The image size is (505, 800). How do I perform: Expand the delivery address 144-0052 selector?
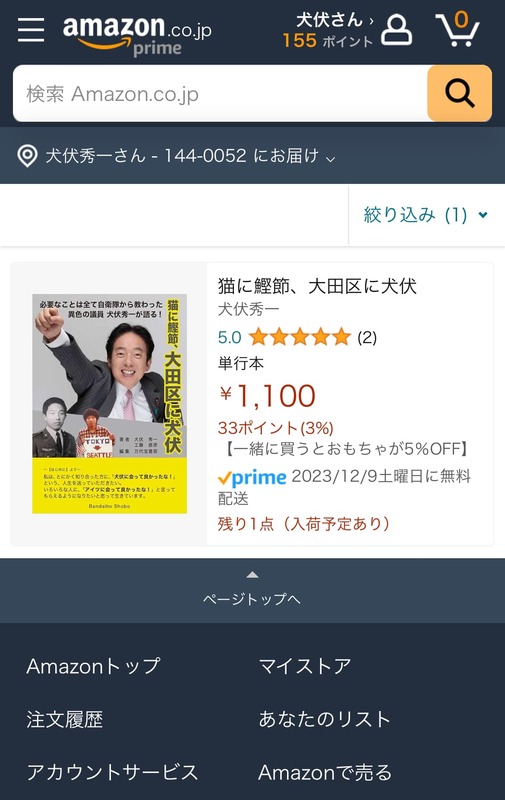(190, 156)
